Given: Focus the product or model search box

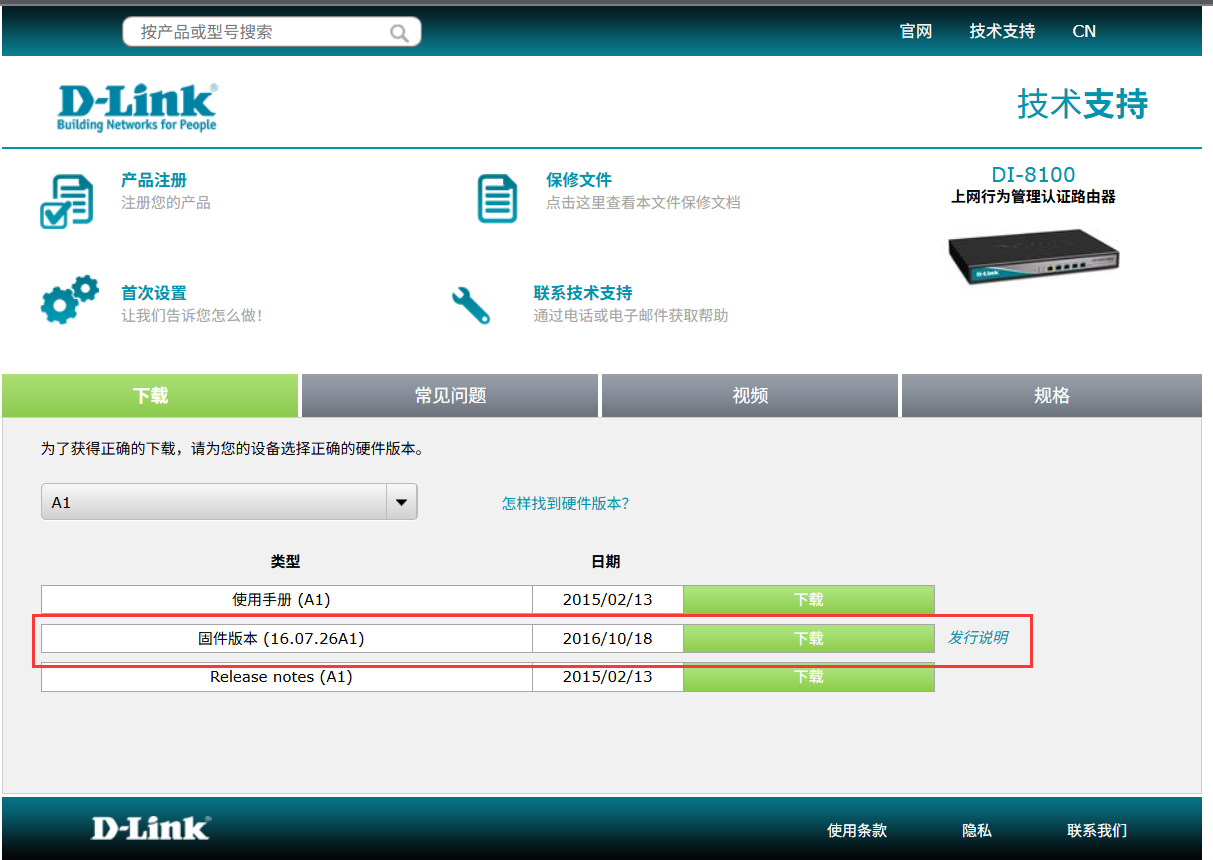Looking at the screenshot, I should (271, 32).
